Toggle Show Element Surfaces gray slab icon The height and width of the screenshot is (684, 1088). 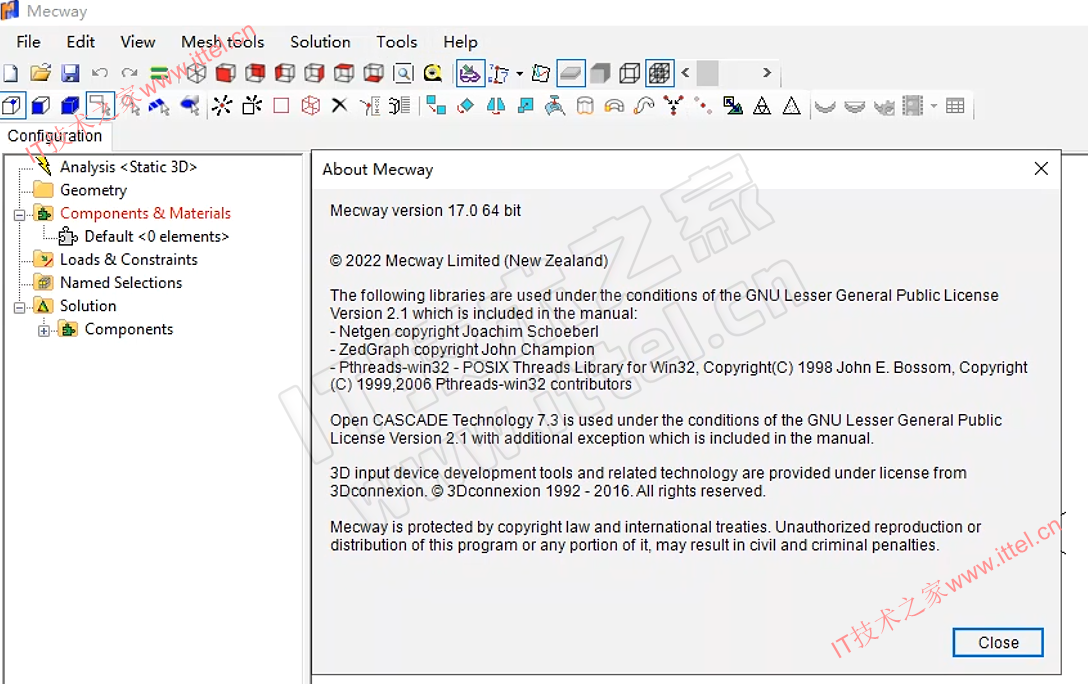(570, 73)
